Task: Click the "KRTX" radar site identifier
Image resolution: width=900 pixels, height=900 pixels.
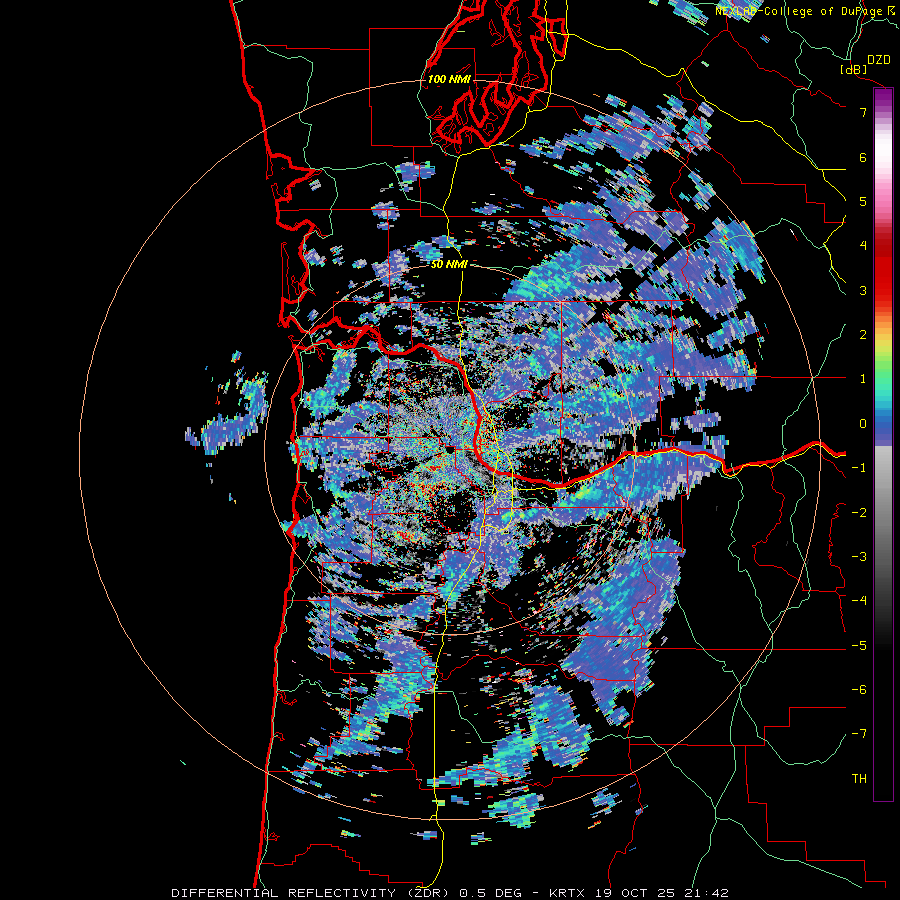Action: coord(566,893)
